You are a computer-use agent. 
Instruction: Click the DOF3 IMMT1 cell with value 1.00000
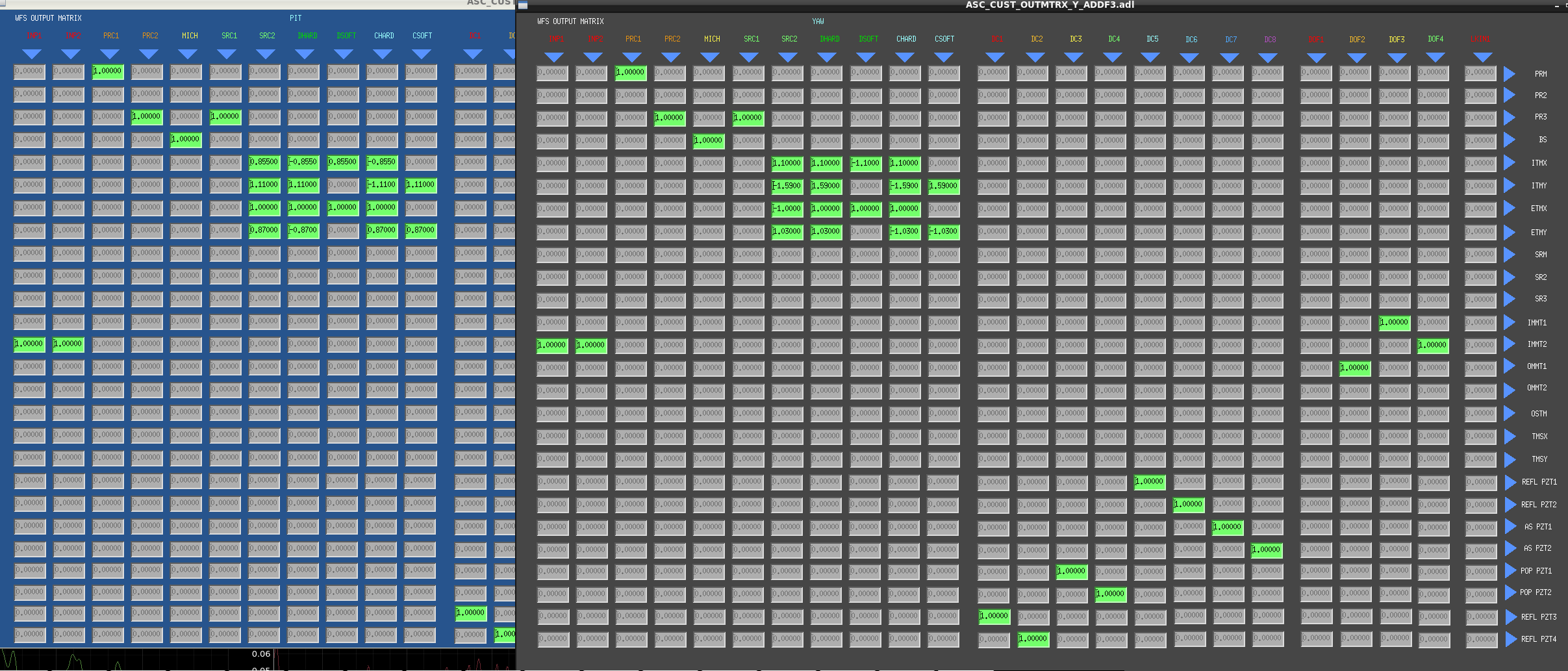(x=1395, y=322)
